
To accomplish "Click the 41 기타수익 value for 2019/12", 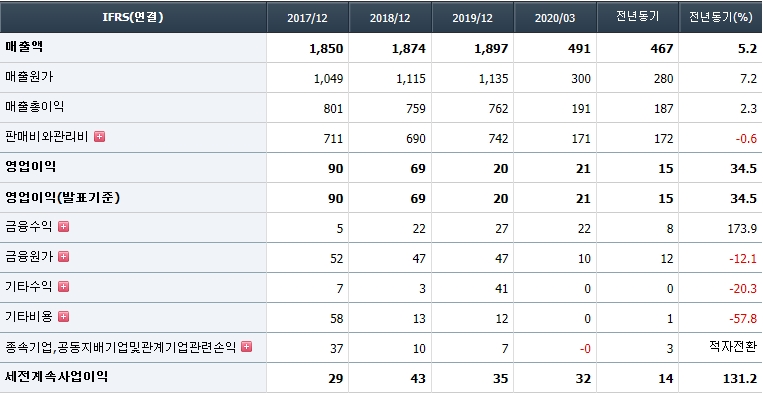I will pyautogui.click(x=501, y=288).
